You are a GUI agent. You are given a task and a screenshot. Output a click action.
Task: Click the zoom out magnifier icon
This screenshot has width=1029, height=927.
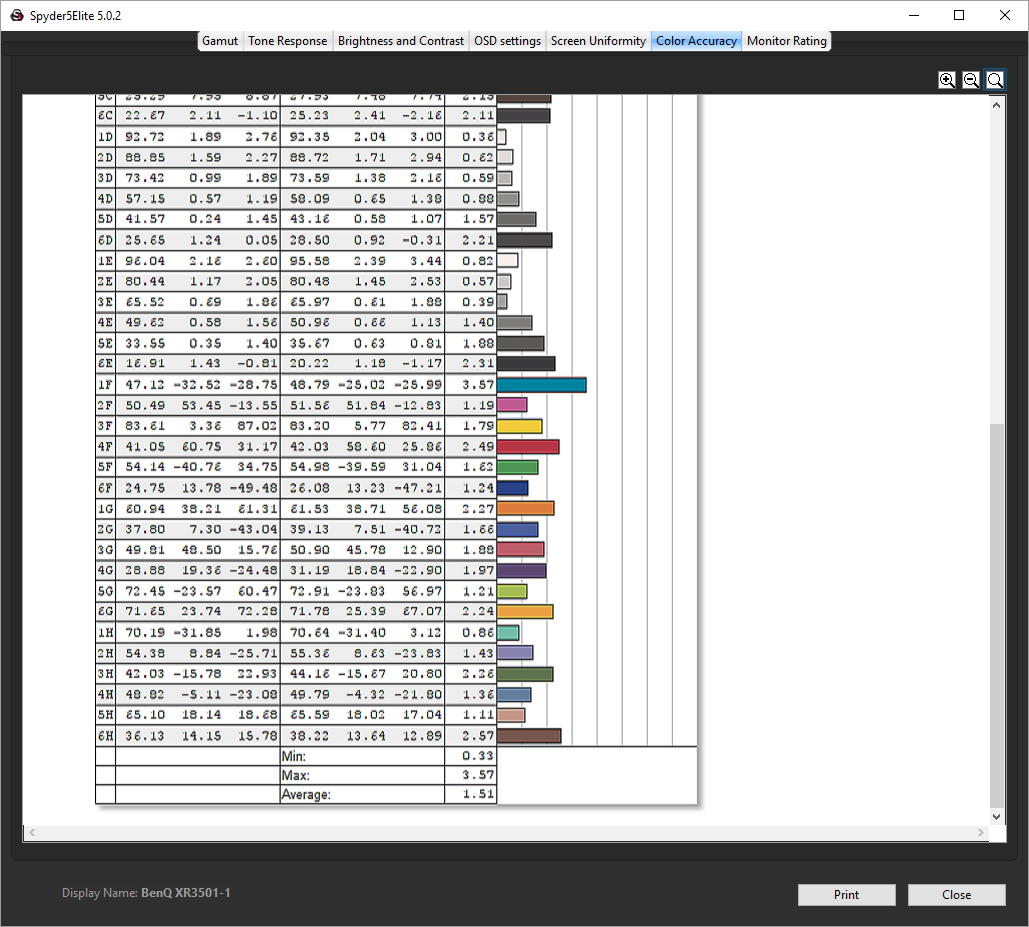(x=971, y=80)
